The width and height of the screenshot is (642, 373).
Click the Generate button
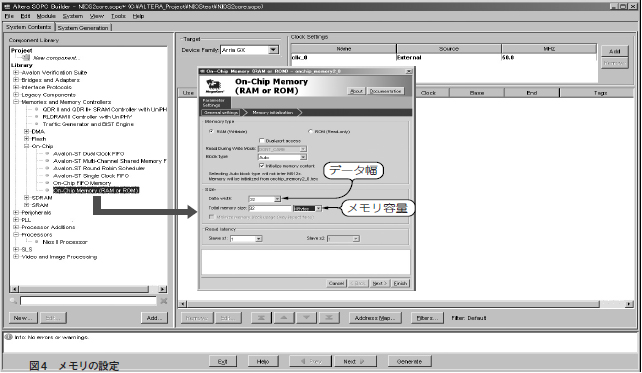pyautogui.click(x=409, y=362)
